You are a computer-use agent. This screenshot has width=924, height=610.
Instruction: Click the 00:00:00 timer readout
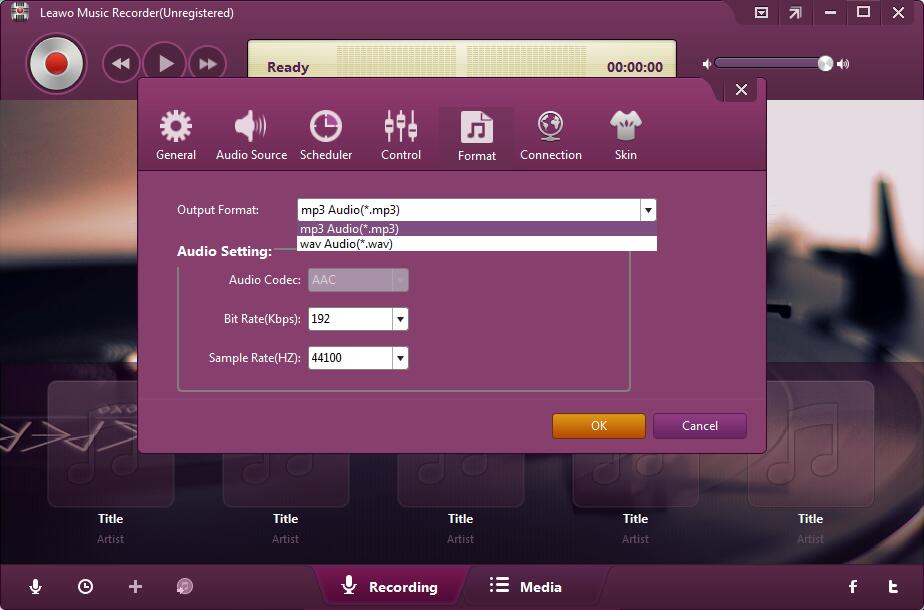click(x=635, y=67)
